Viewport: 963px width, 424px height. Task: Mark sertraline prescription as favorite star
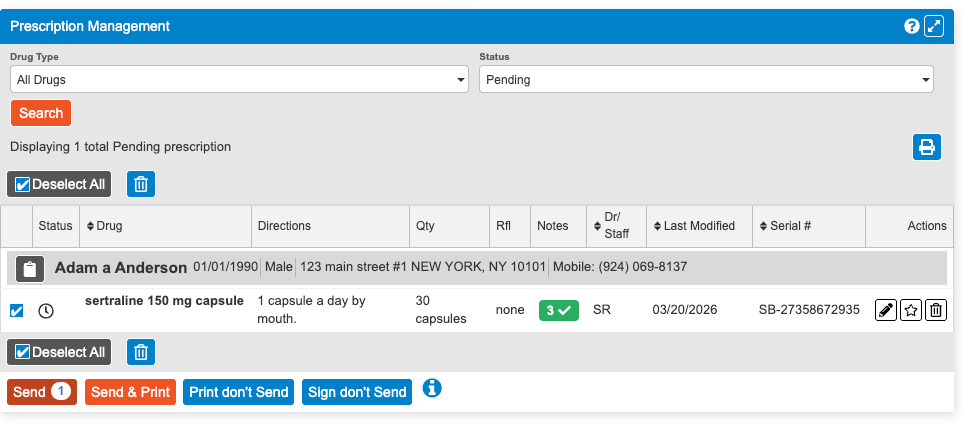pos(910,310)
